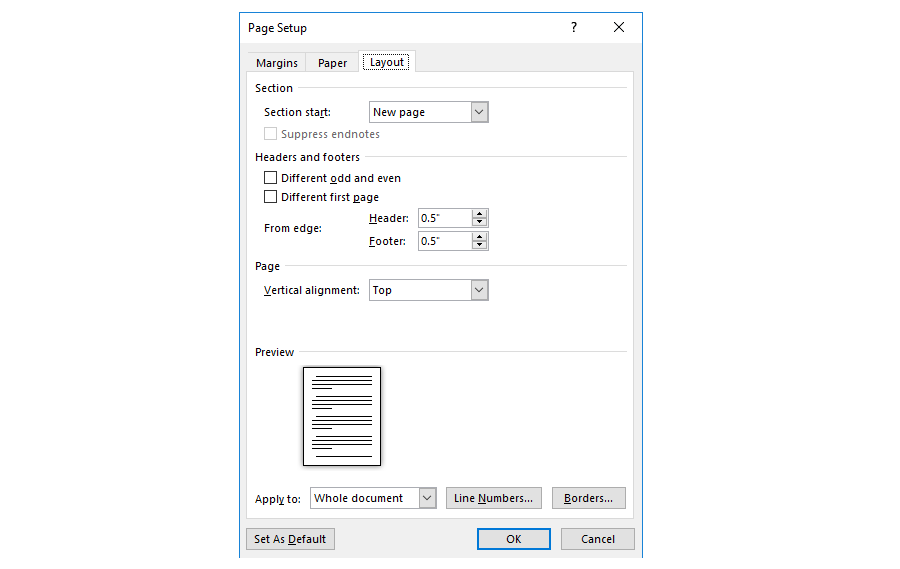Increase Header distance with up arrow
Viewport: 900px width, 569px height.
pyautogui.click(x=480, y=214)
